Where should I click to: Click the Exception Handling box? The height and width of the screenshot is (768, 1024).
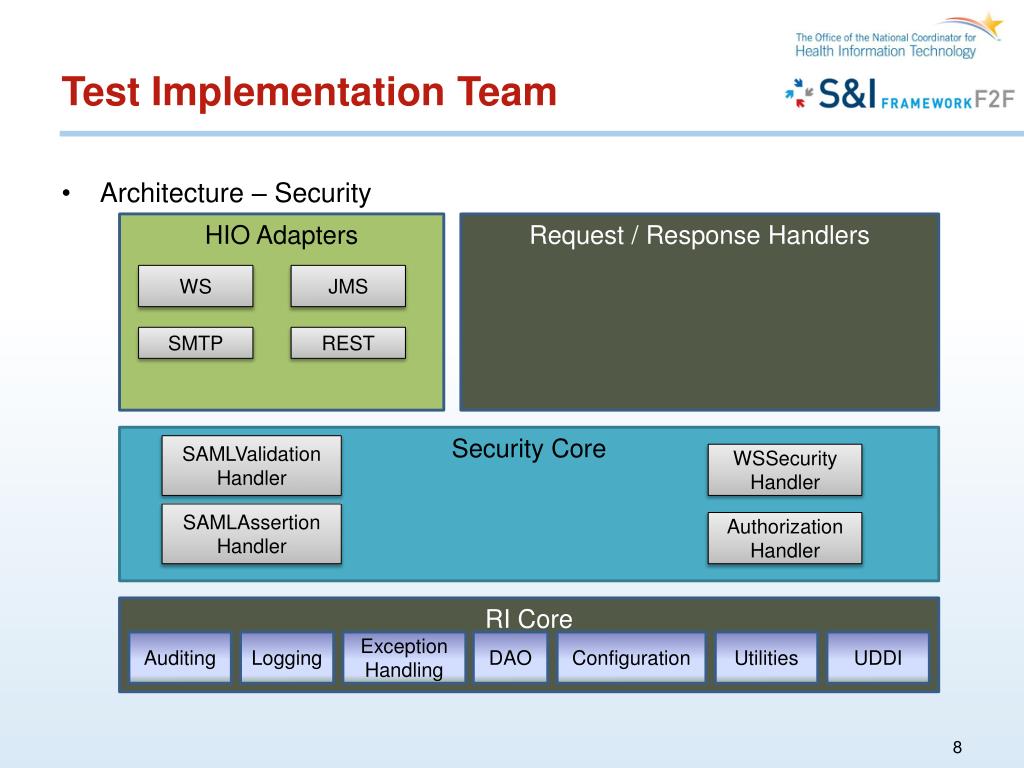coord(404,658)
